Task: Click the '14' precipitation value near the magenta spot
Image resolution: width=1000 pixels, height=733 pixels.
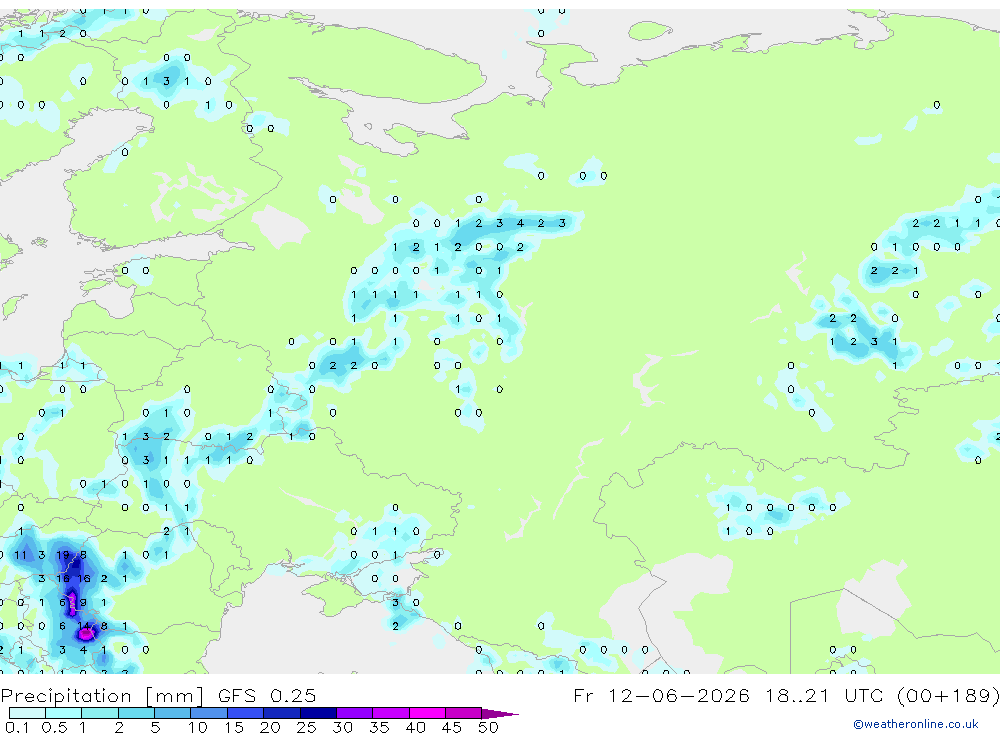Action: [84, 626]
